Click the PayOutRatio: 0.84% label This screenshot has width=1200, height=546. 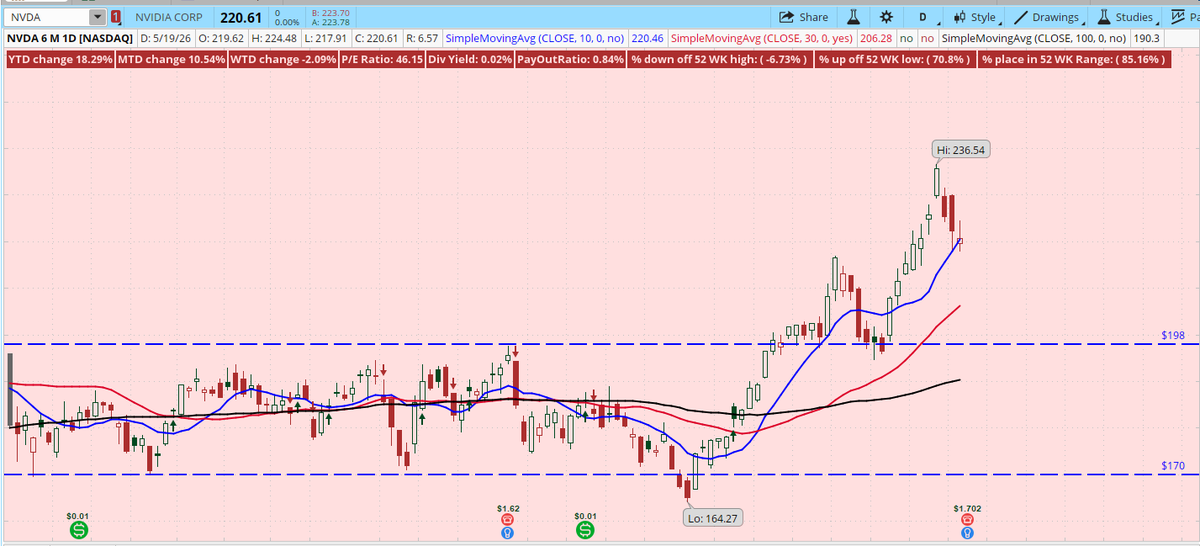(571, 60)
